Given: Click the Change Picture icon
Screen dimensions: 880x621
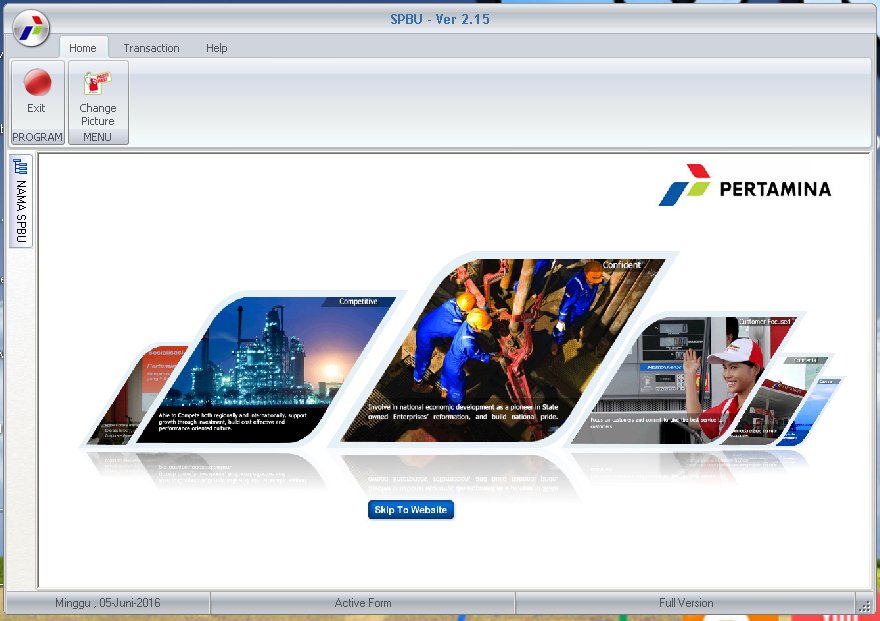Looking at the screenshot, I should click(98, 83).
